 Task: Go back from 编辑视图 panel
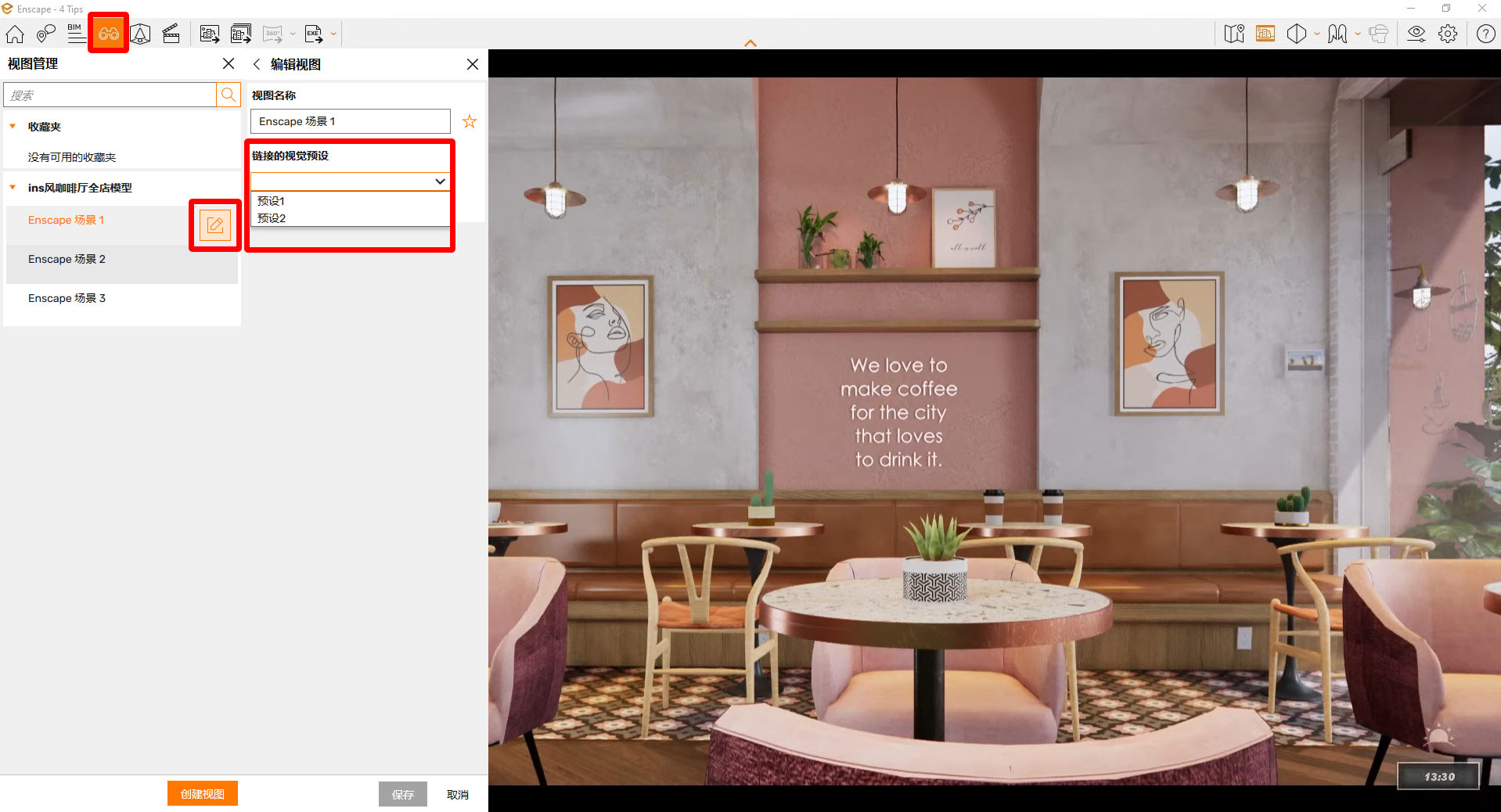257,64
